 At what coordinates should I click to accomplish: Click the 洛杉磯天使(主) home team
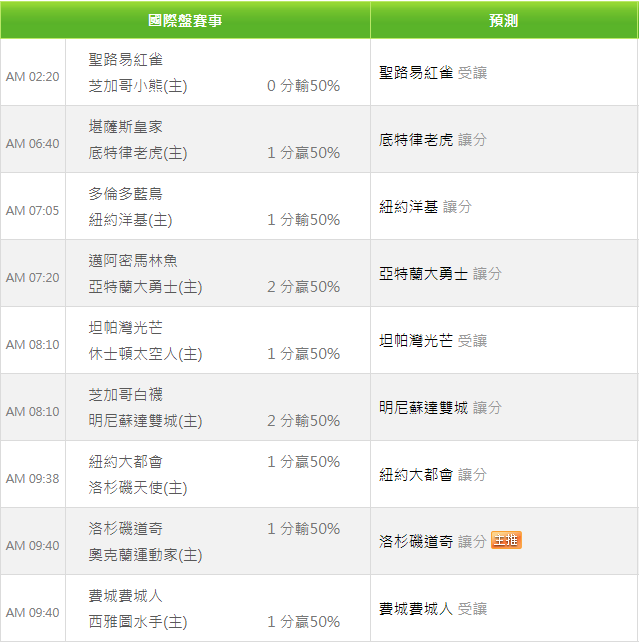(x=138, y=488)
